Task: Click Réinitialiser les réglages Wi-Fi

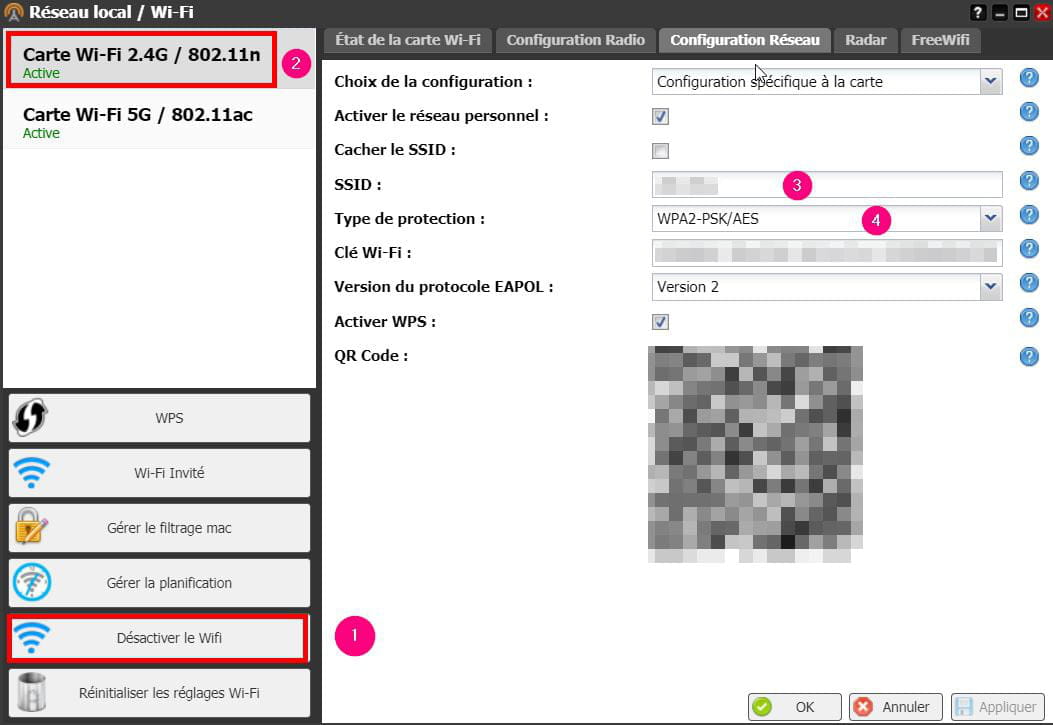Action: [x=159, y=693]
